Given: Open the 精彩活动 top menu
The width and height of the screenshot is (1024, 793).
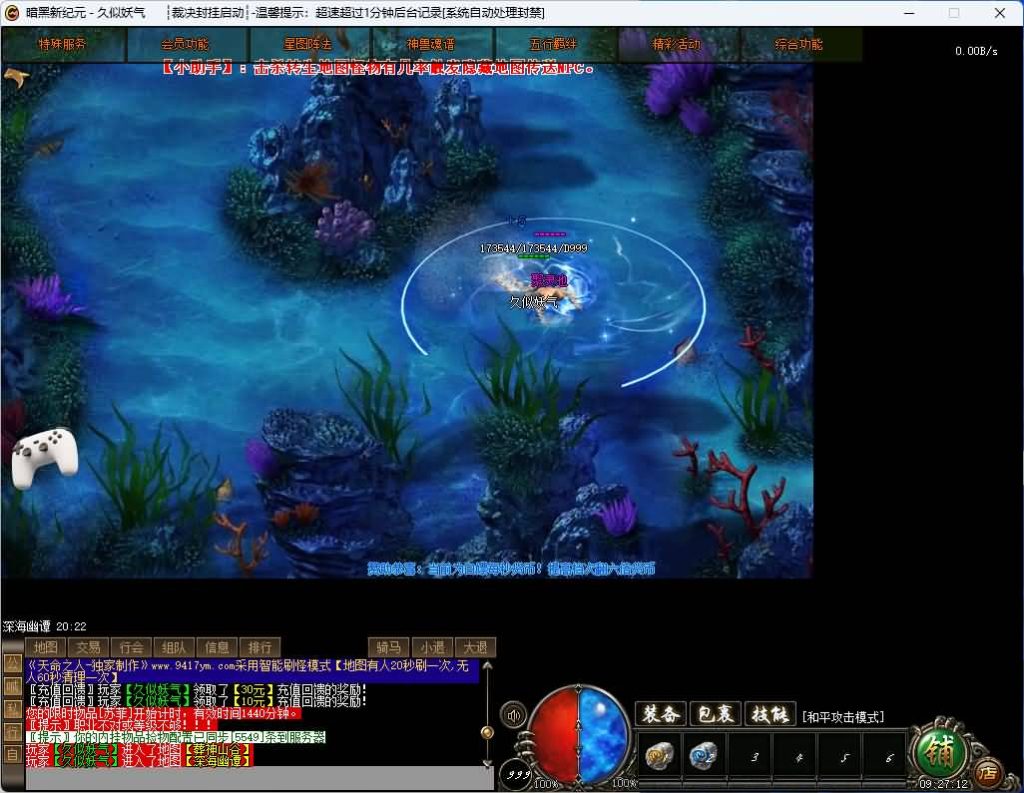Looking at the screenshot, I should (677, 44).
